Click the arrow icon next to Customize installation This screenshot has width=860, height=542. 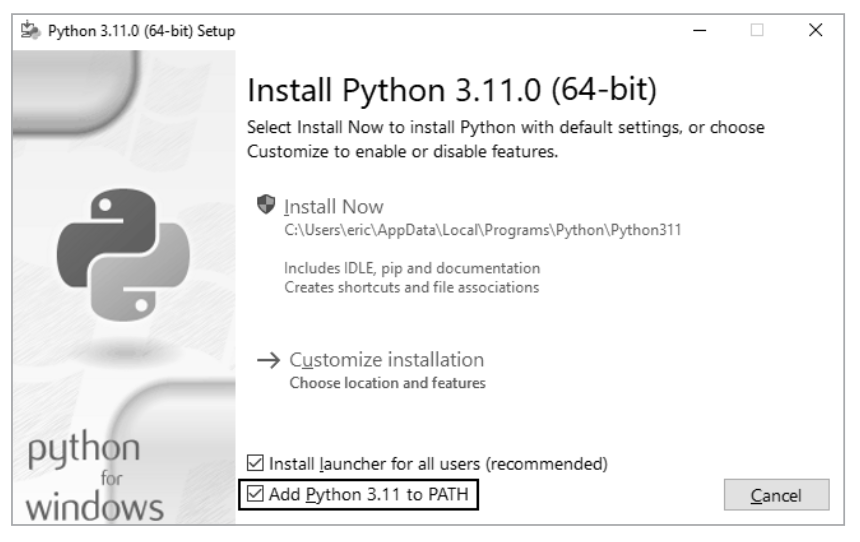coord(267,361)
